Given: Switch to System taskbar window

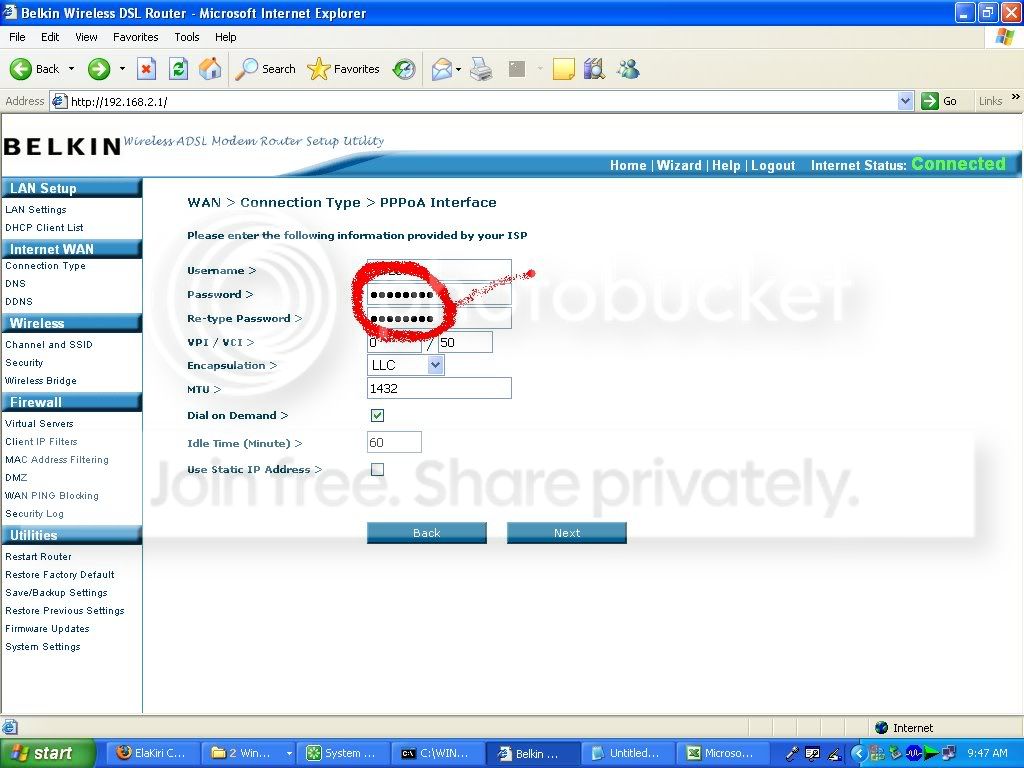Looking at the screenshot, I should 342,753.
